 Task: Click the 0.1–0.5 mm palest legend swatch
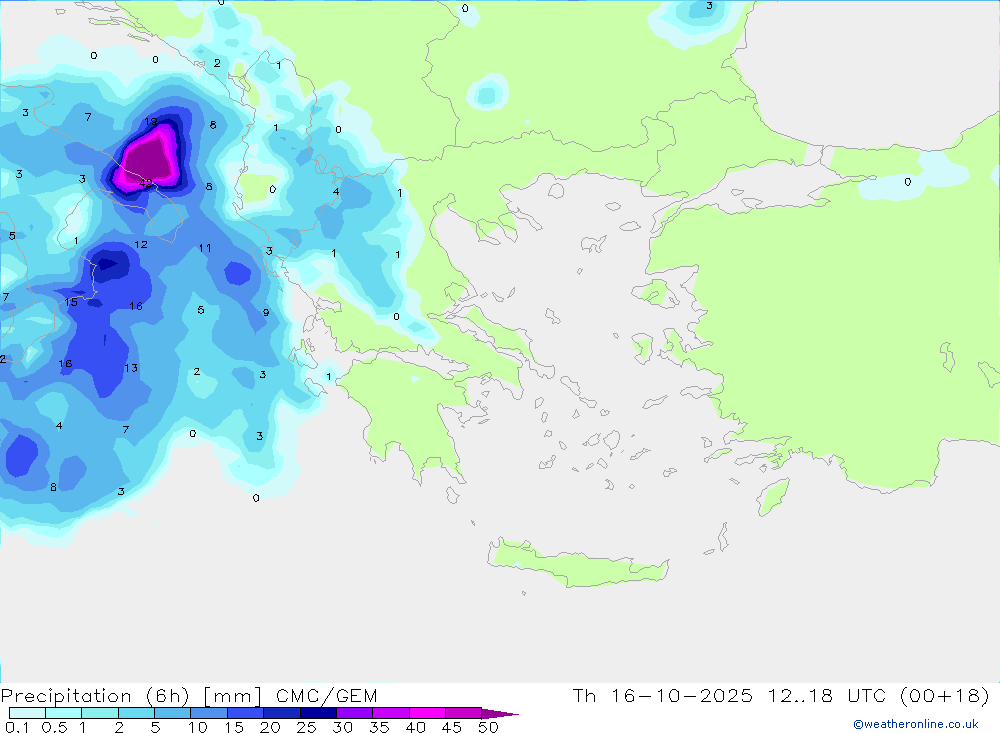(x=27, y=713)
